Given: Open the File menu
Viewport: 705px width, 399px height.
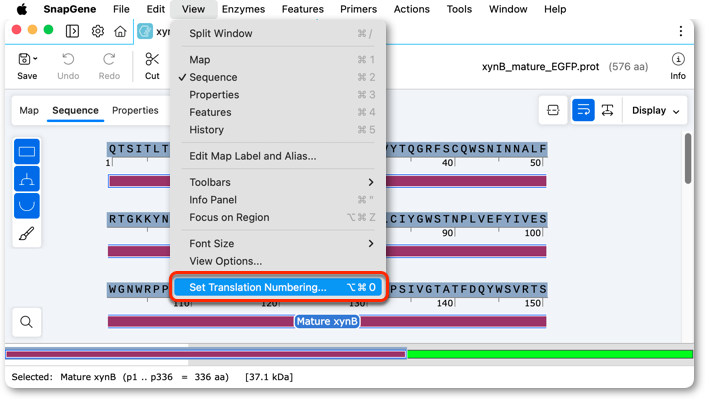Looking at the screenshot, I should pyautogui.click(x=121, y=9).
